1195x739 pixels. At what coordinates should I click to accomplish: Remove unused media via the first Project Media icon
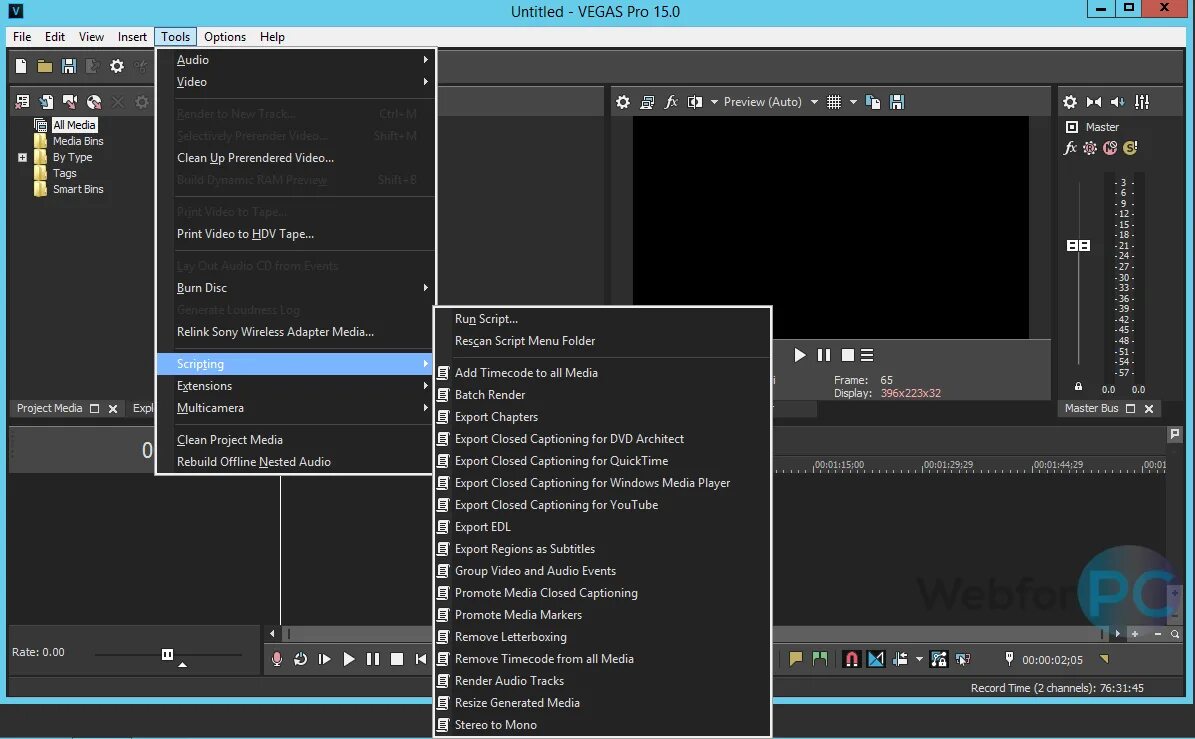(22, 101)
